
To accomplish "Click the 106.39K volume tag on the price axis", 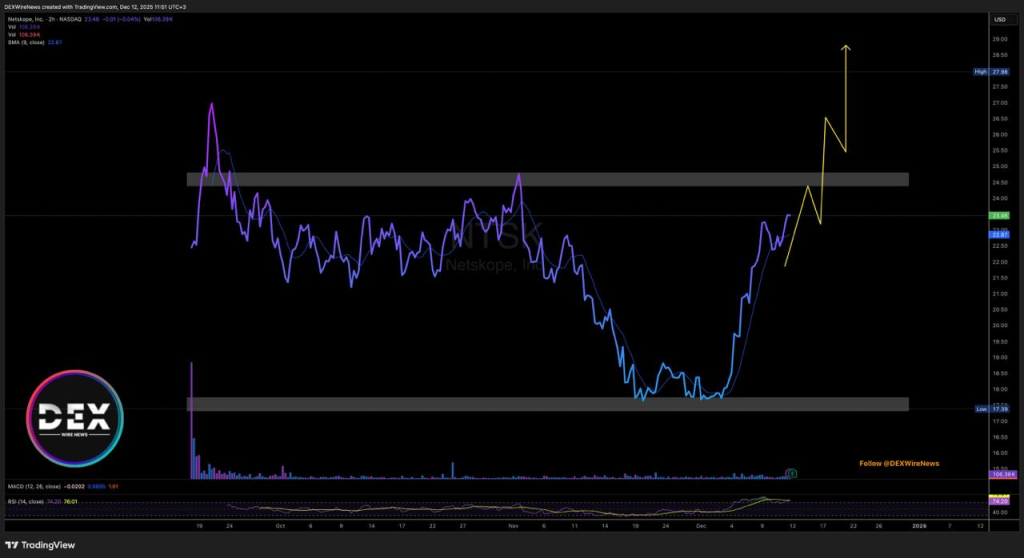I will point(1002,474).
